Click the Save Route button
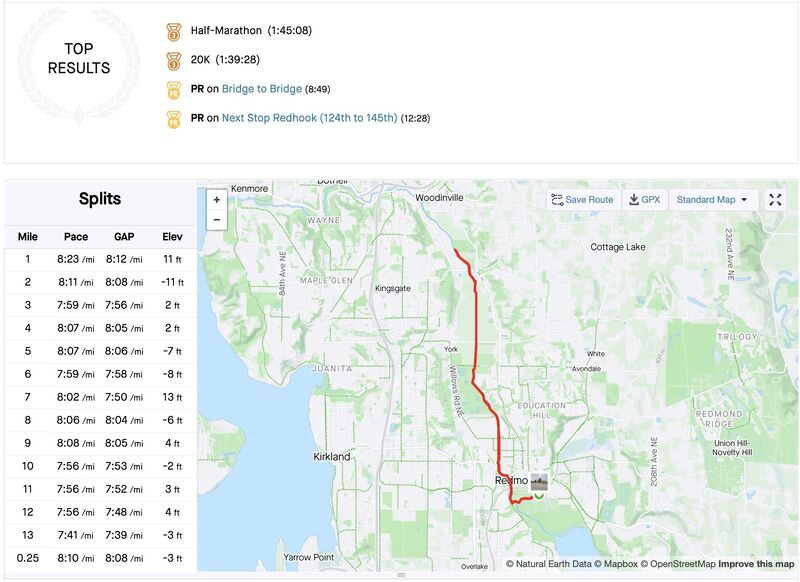The height and width of the screenshot is (582, 800). (582, 200)
